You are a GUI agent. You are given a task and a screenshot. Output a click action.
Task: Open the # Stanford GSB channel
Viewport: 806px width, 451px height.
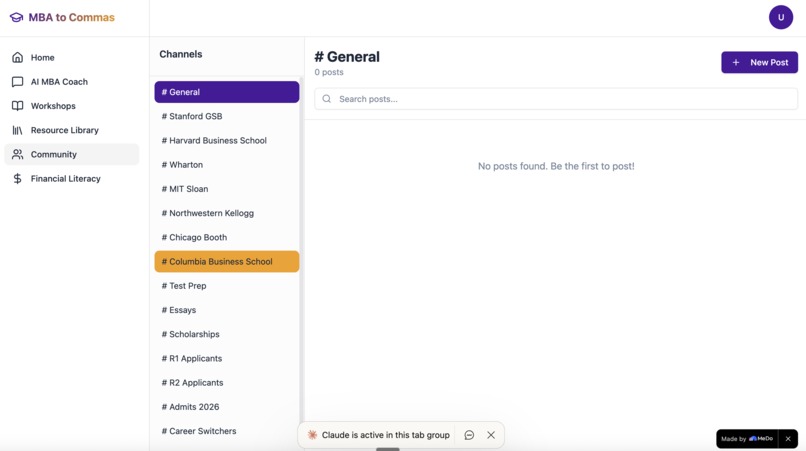[x=227, y=116]
